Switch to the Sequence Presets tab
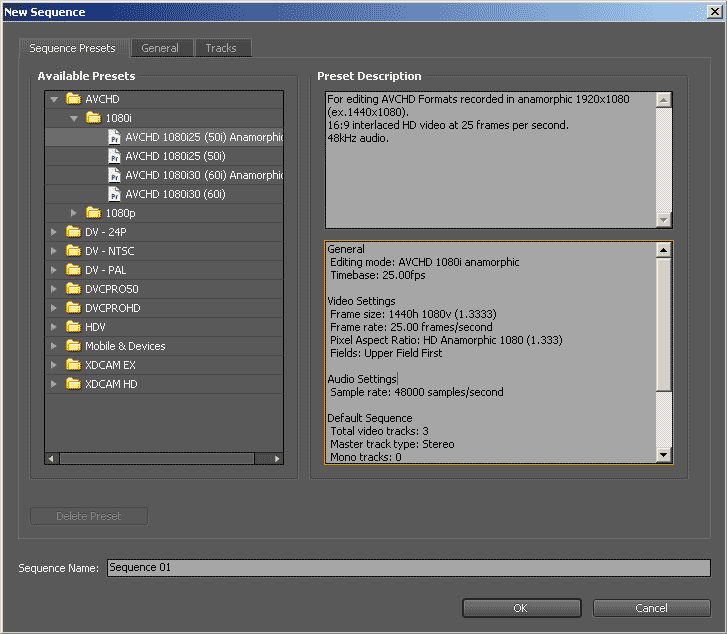 [73, 48]
